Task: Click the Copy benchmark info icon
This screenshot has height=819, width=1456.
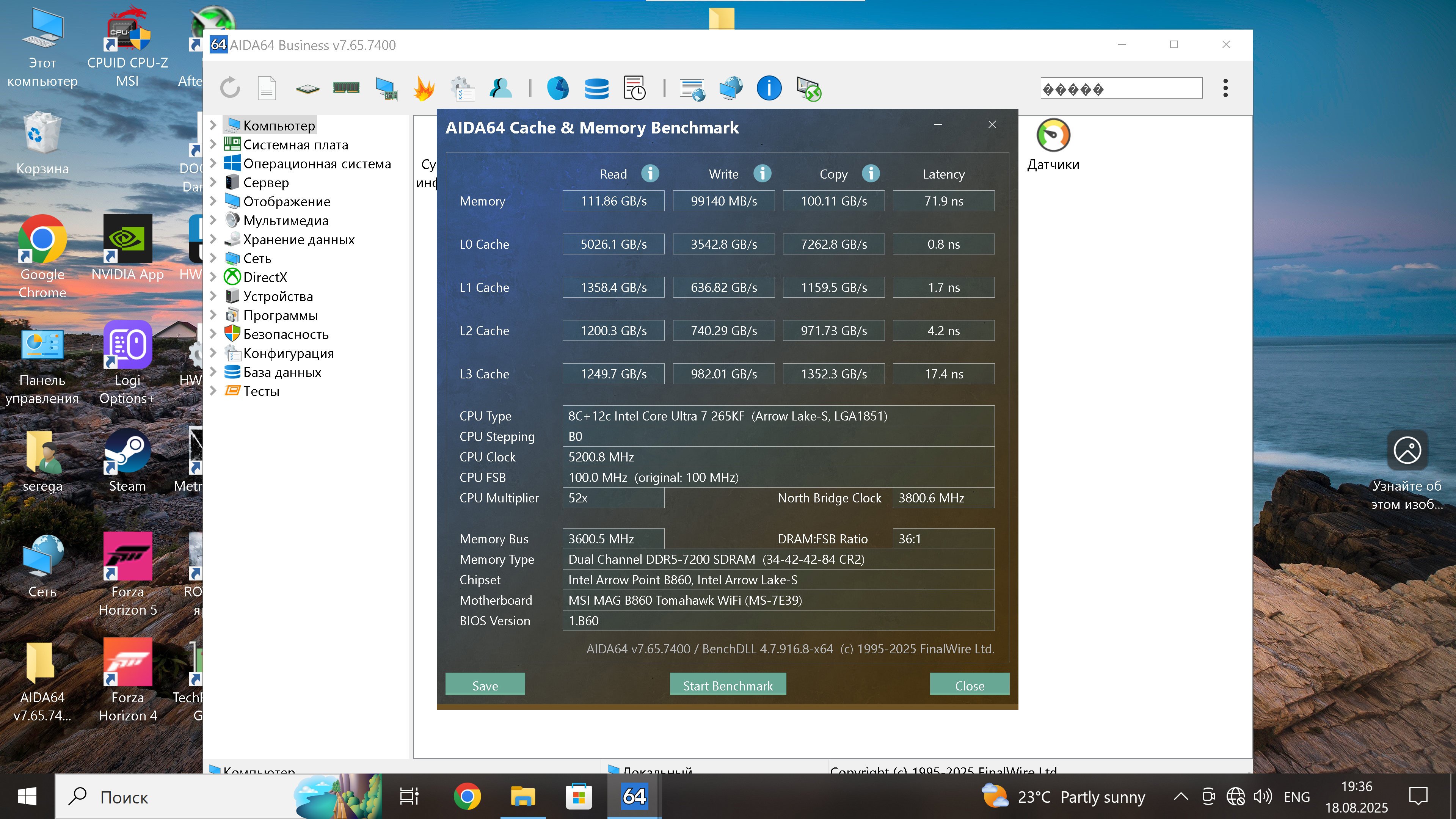Action: 871,174
